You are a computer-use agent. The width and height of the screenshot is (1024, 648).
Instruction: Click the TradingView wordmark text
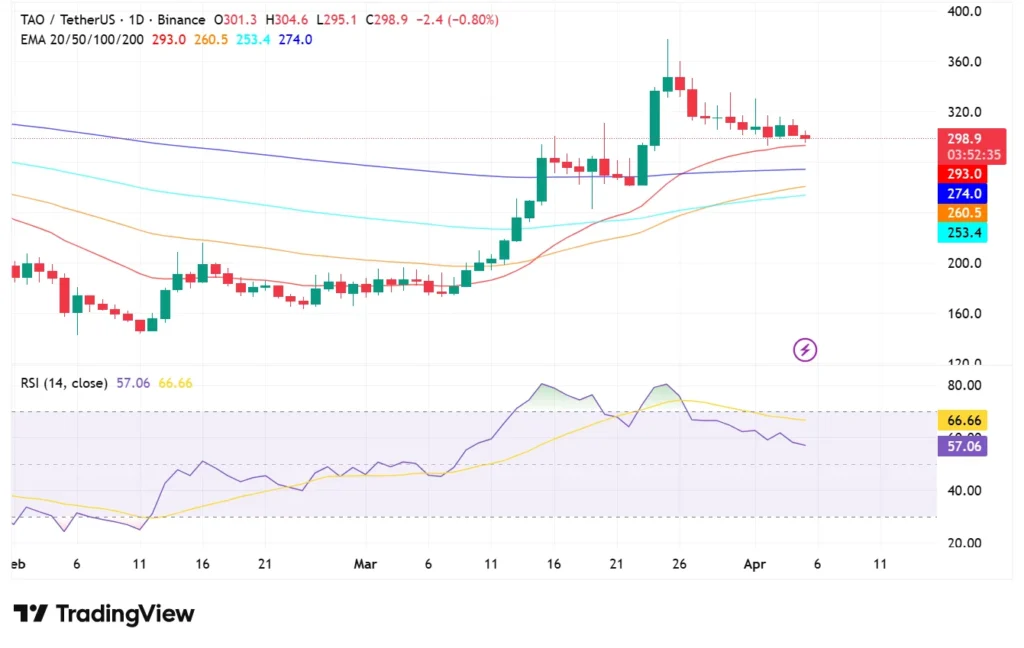(125, 614)
